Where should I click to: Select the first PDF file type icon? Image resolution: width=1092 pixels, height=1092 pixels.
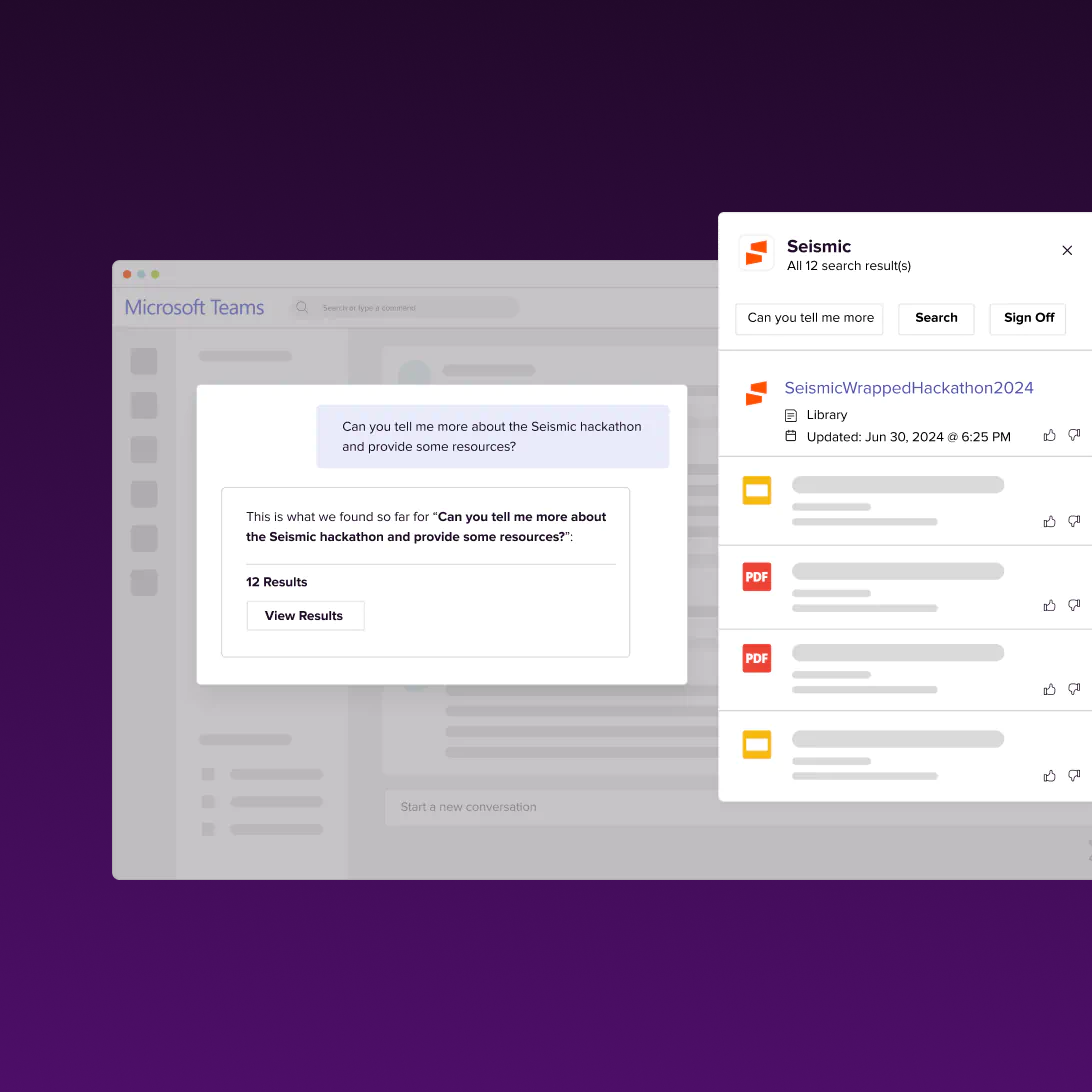click(756, 577)
